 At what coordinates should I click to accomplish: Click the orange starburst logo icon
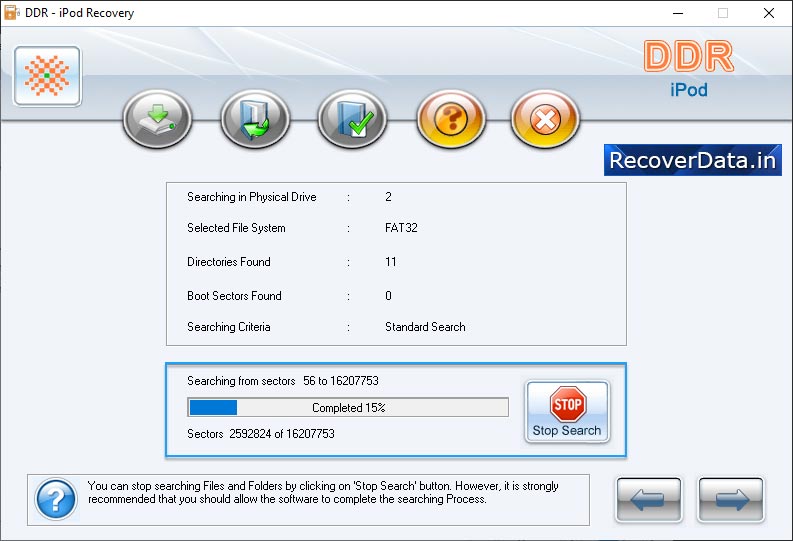pyautogui.click(x=48, y=76)
